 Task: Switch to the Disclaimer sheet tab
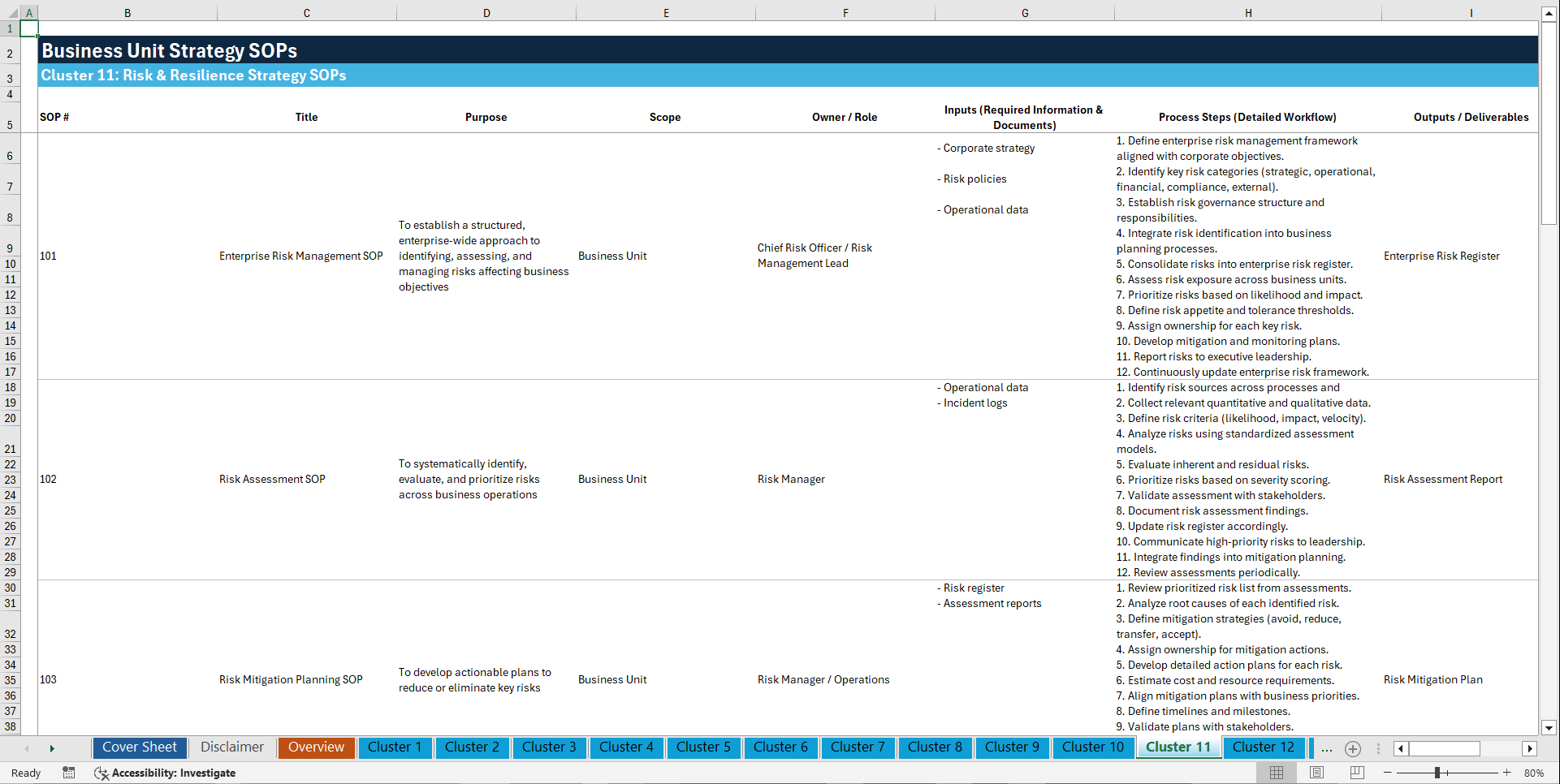point(232,747)
